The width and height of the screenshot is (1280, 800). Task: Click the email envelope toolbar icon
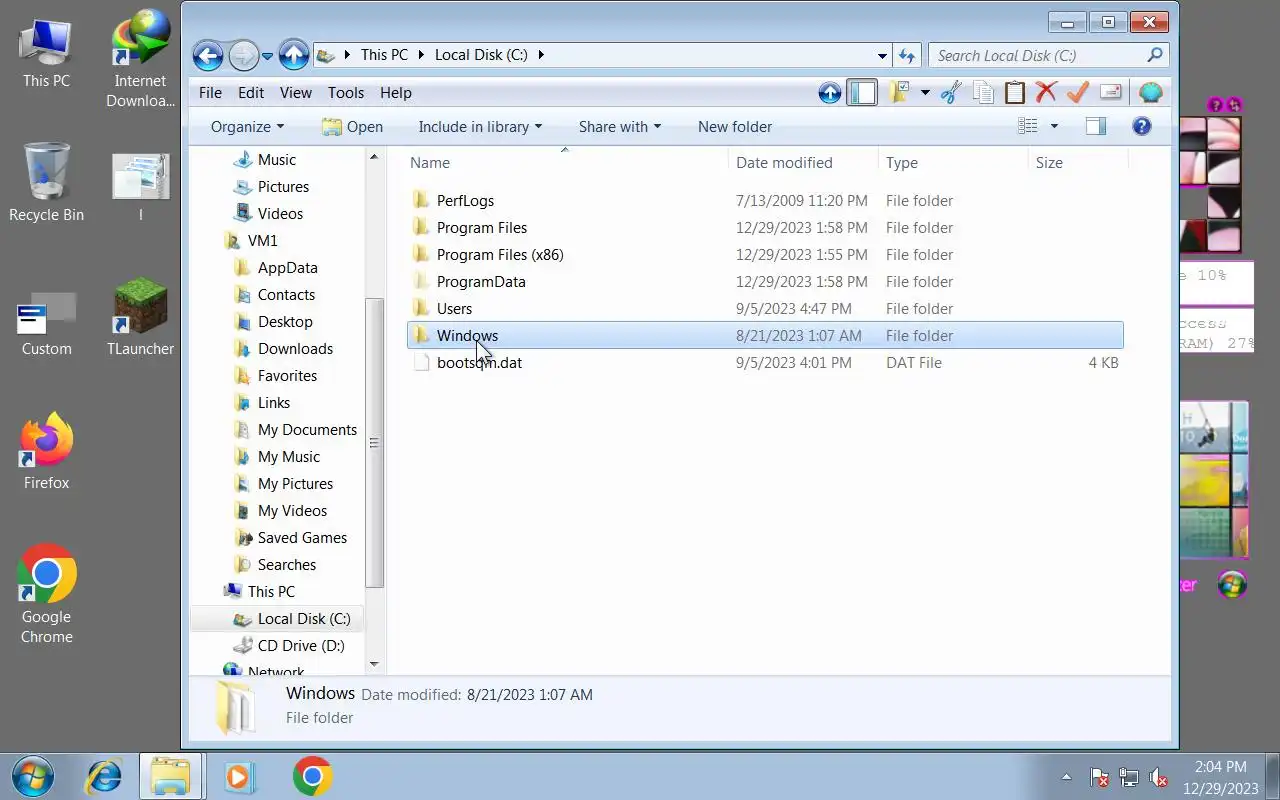coord(1110,93)
